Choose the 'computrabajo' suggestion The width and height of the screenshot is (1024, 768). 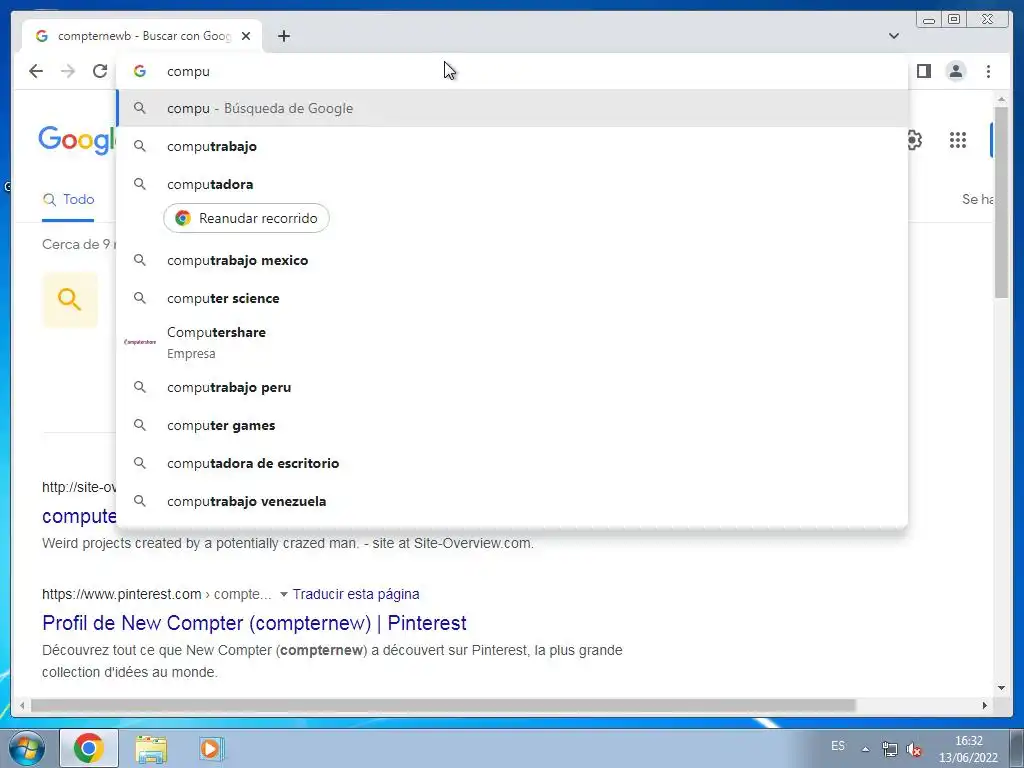512,146
